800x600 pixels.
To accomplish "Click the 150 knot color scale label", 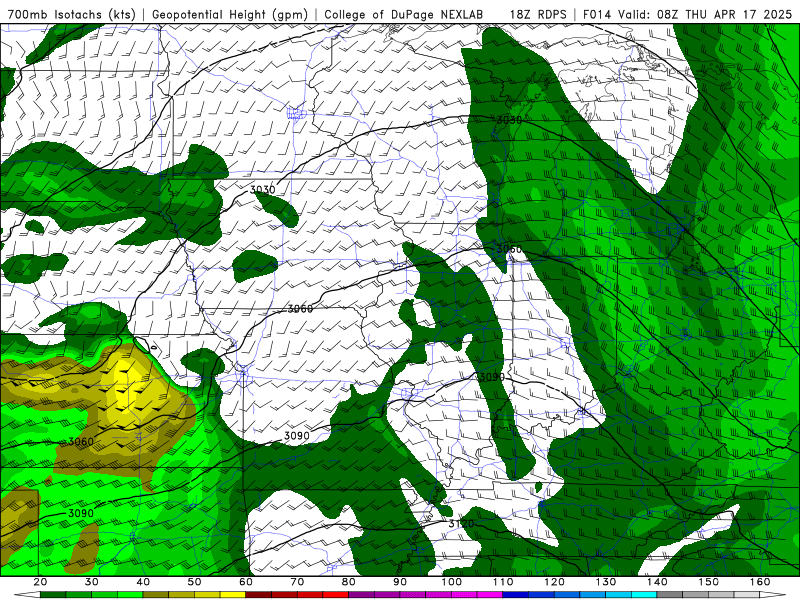I will pos(709,582).
